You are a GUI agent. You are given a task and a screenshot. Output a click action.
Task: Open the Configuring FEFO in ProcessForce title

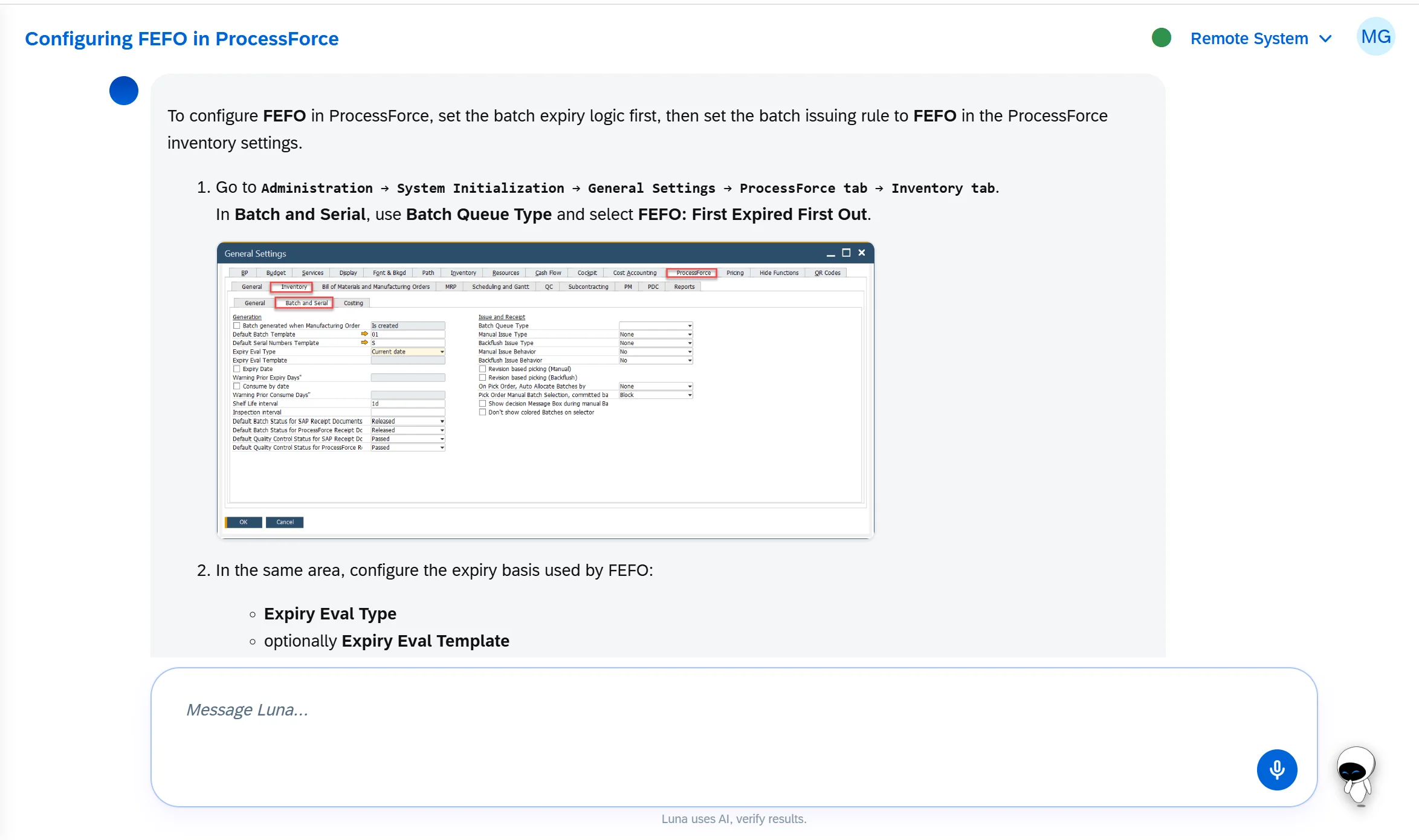click(x=181, y=39)
